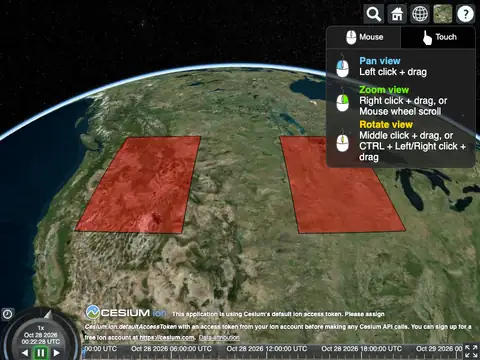The height and width of the screenshot is (360, 480).
Task: Click the '1x' speed label
Action: click(x=41, y=328)
